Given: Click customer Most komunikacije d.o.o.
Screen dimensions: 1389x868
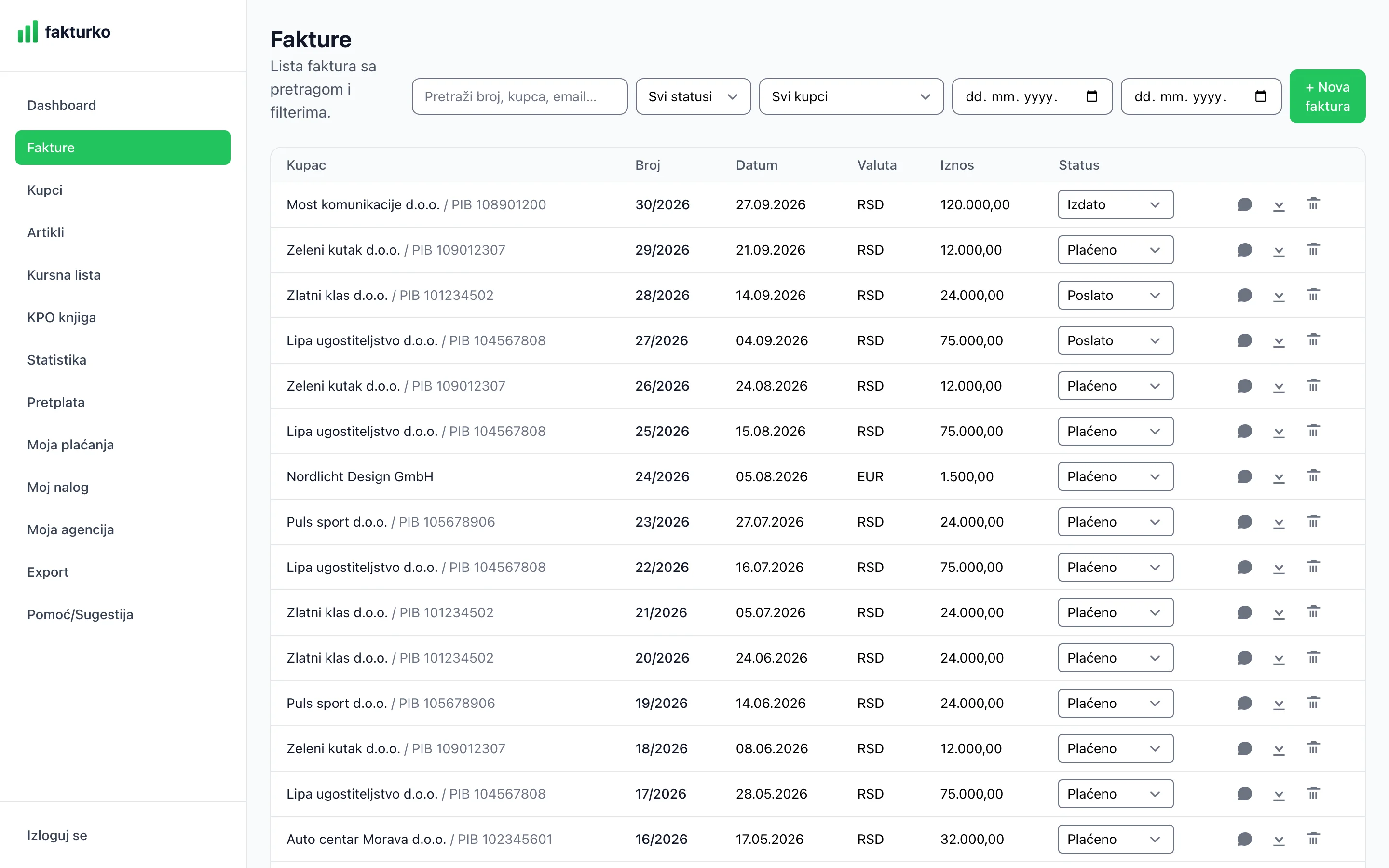Looking at the screenshot, I should click(x=363, y=205).
